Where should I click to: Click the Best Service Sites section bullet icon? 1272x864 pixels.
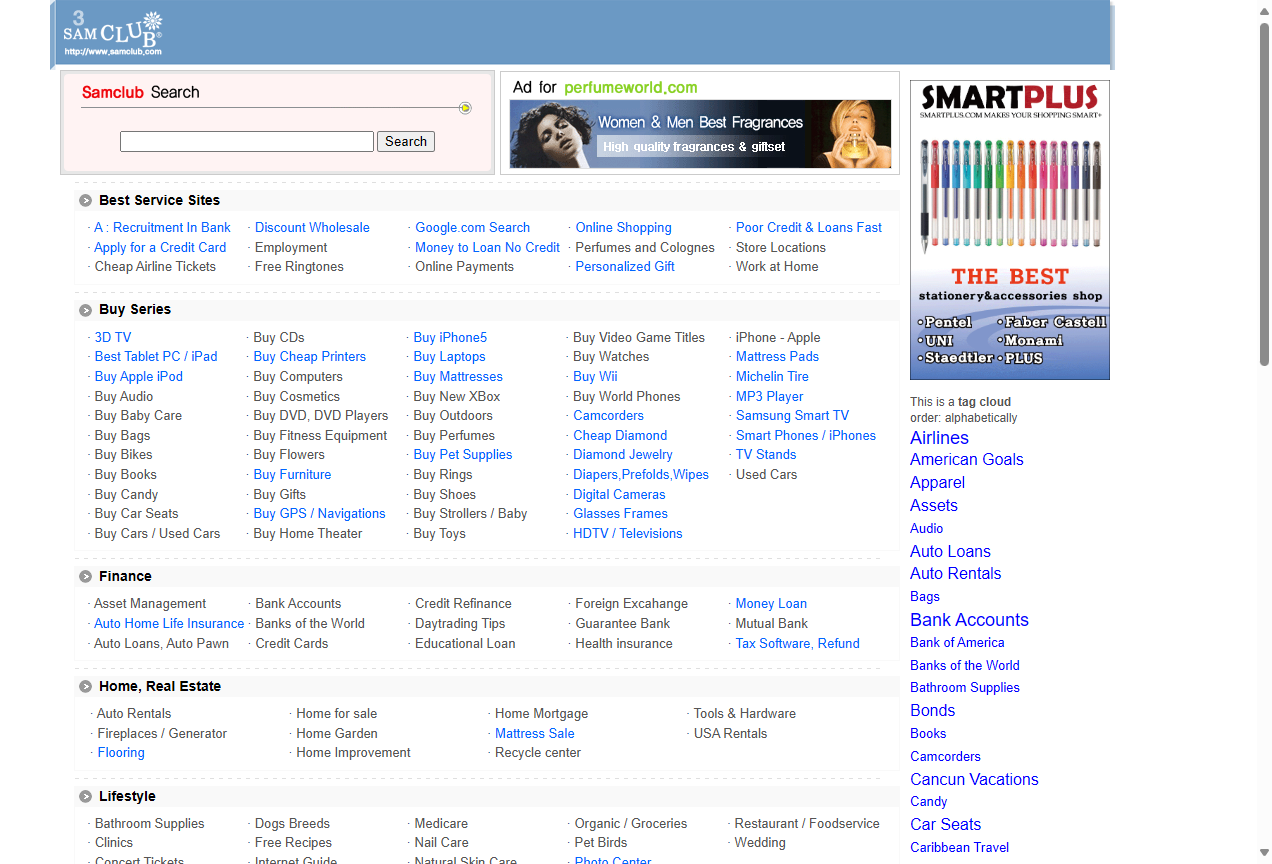(x=86, y=201)
